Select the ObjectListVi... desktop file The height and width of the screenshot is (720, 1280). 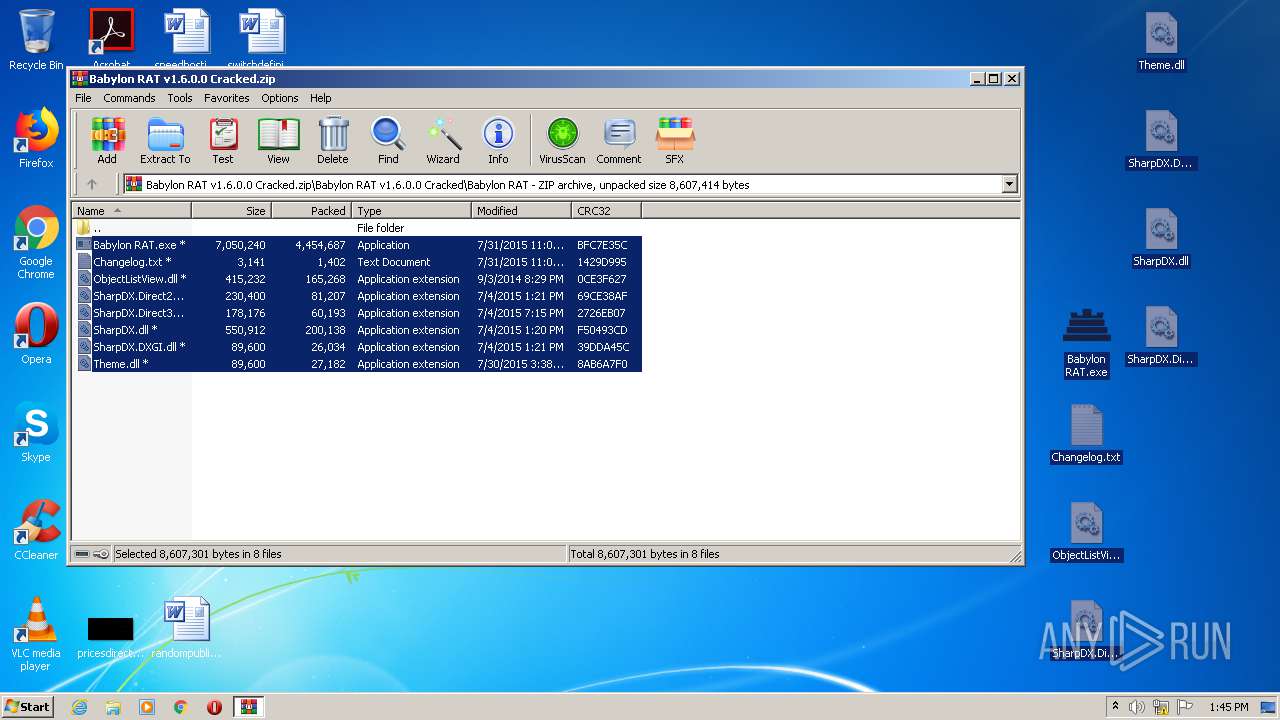(x=1086, y=531)
